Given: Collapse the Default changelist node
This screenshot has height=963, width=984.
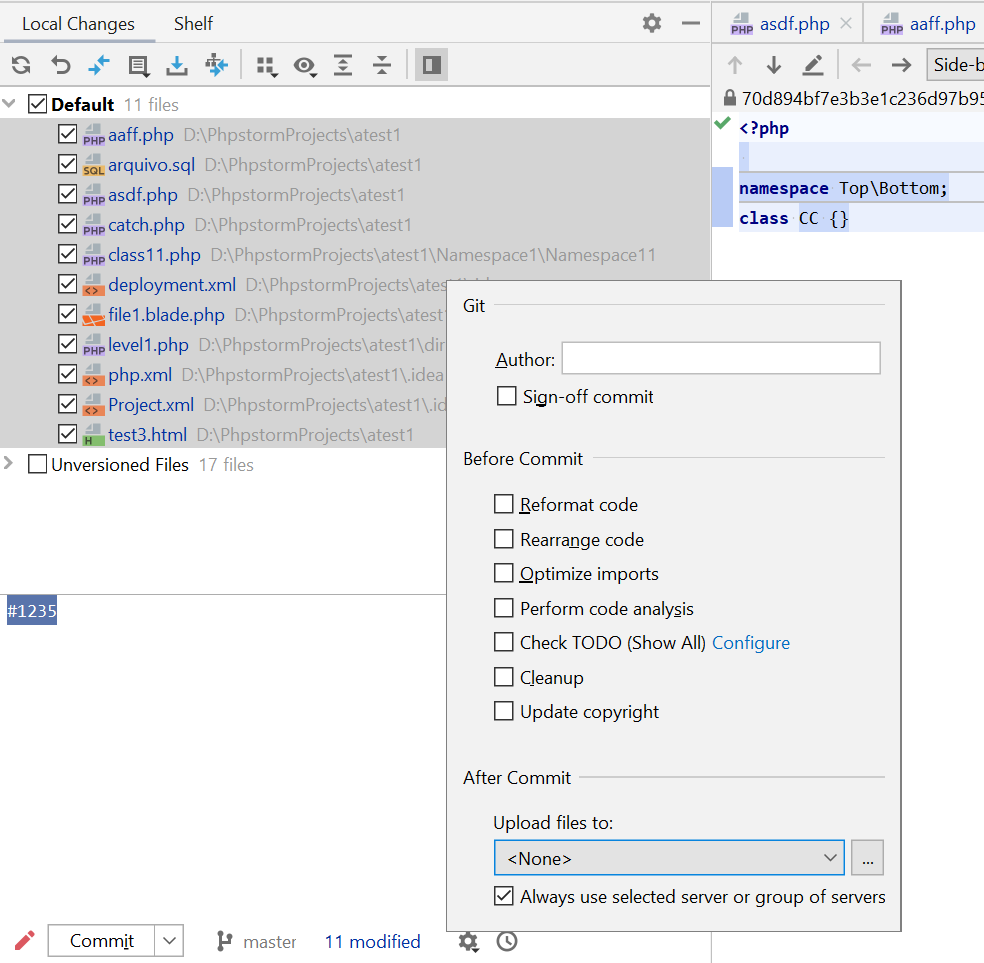Looking at the screenshot, I should pos(9,104).
